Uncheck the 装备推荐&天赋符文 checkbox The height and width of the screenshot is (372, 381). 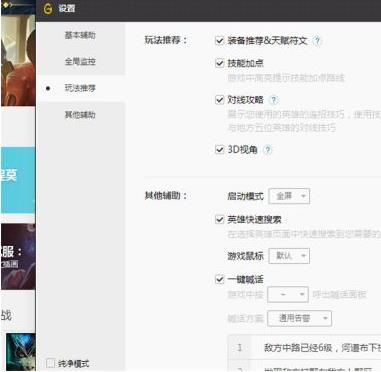(219, 41)
